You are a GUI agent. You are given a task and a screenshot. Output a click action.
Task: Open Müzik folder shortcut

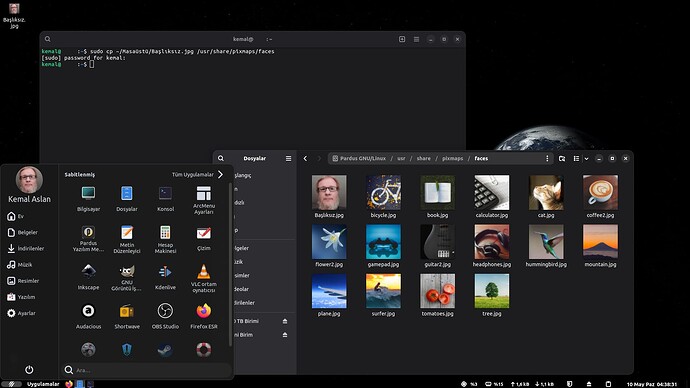click(19, 265)
